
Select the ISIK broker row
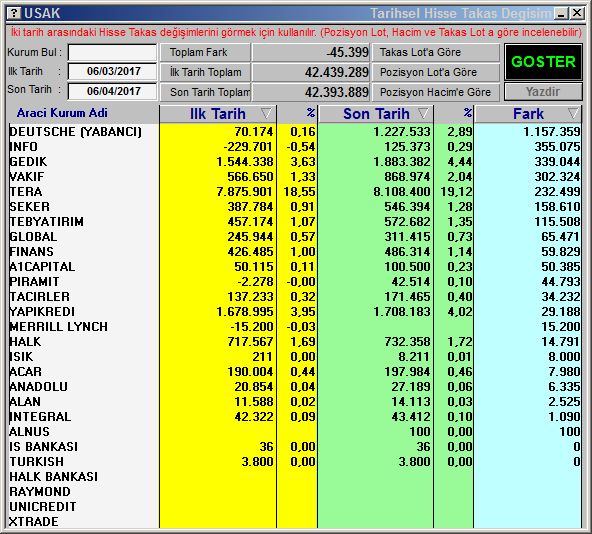pos(294,357)
